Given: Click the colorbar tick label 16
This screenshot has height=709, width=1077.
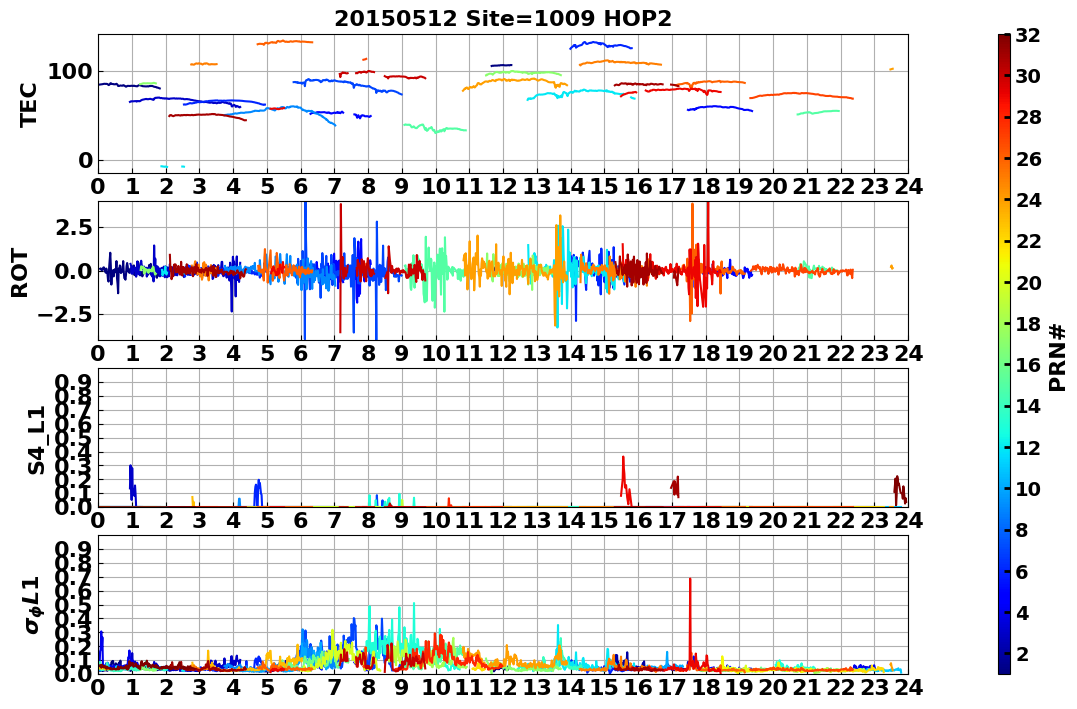Looking at the screenshot, I should point(1028,365).
